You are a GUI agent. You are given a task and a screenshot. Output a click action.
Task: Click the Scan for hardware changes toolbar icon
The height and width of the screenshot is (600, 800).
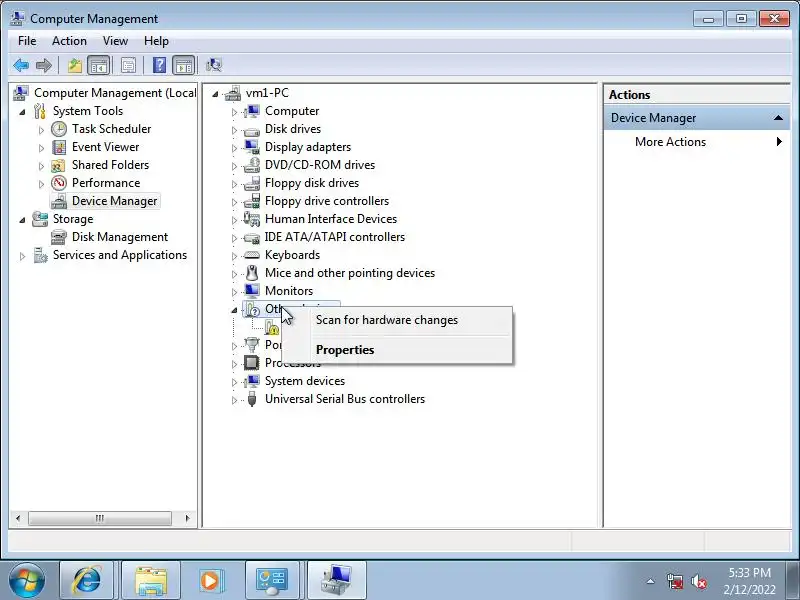[x=214, y=65]
